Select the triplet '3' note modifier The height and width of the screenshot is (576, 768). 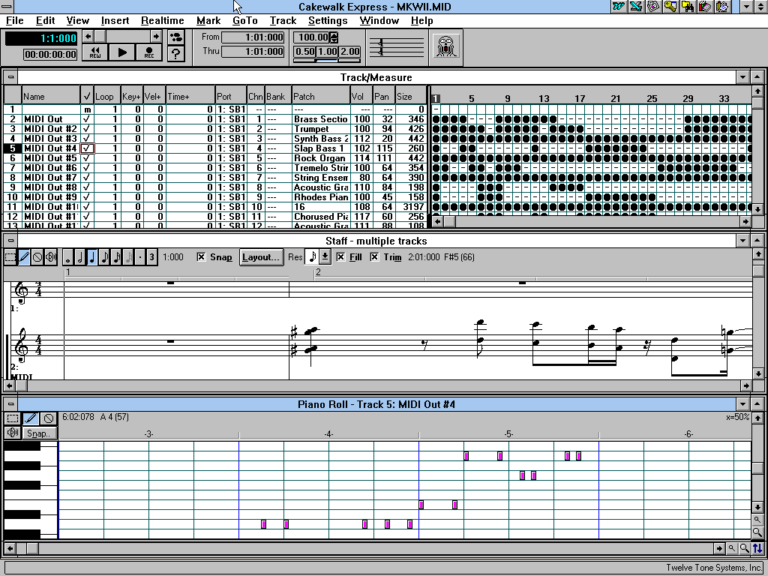[x=151, y=257]
